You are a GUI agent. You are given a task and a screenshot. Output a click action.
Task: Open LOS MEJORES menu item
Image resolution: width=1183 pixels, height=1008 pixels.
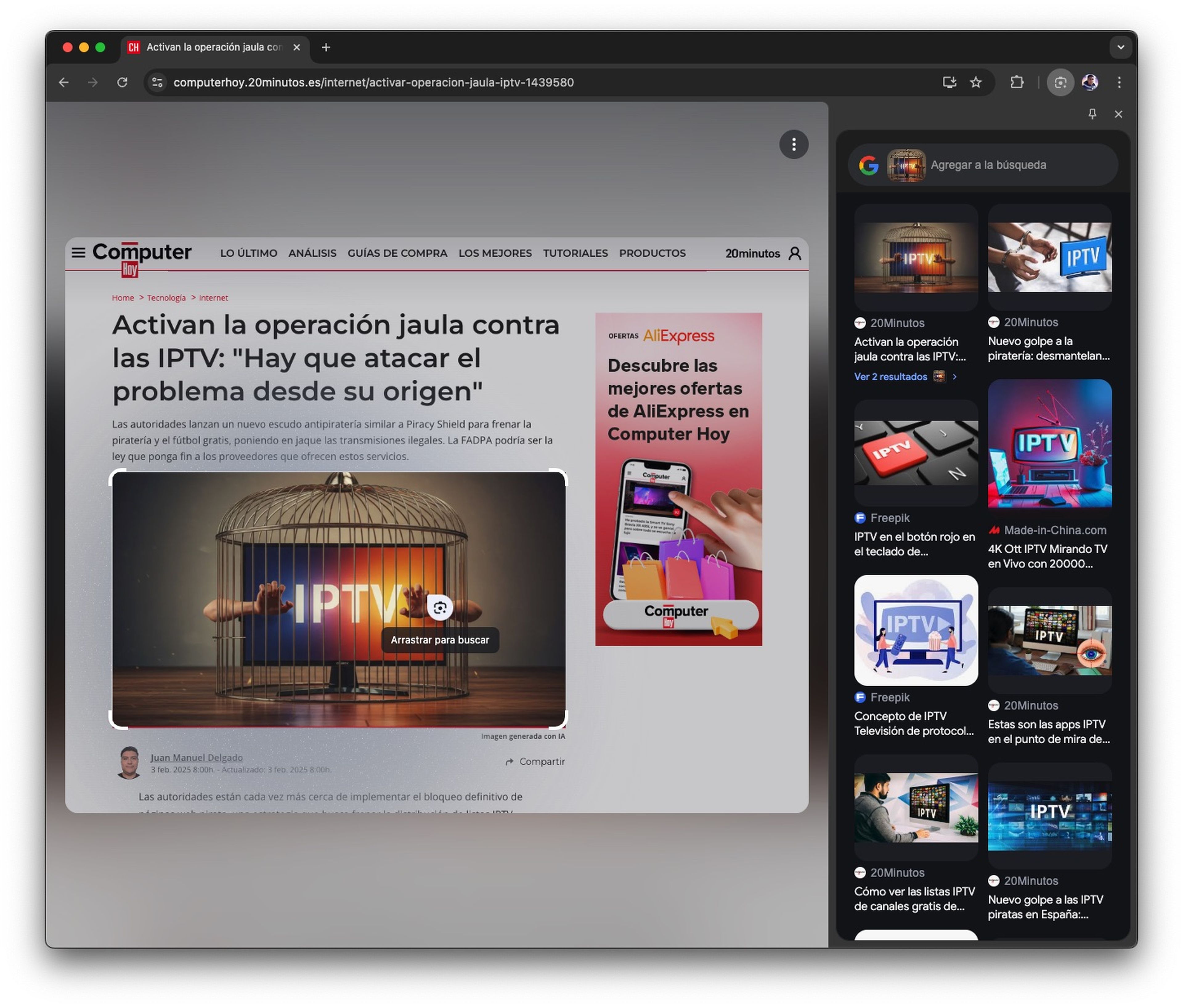495,253
